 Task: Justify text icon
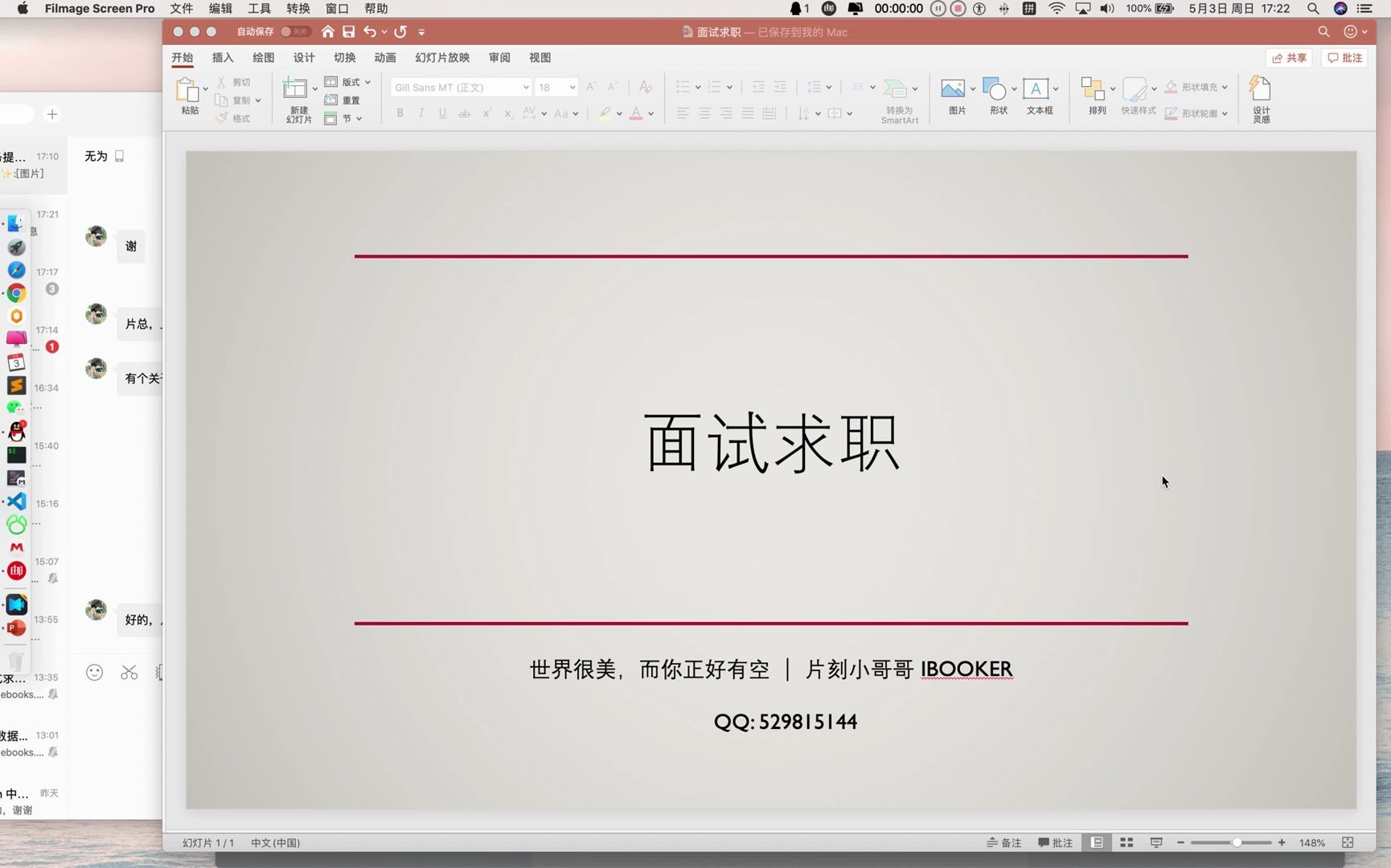coord(748,113)
